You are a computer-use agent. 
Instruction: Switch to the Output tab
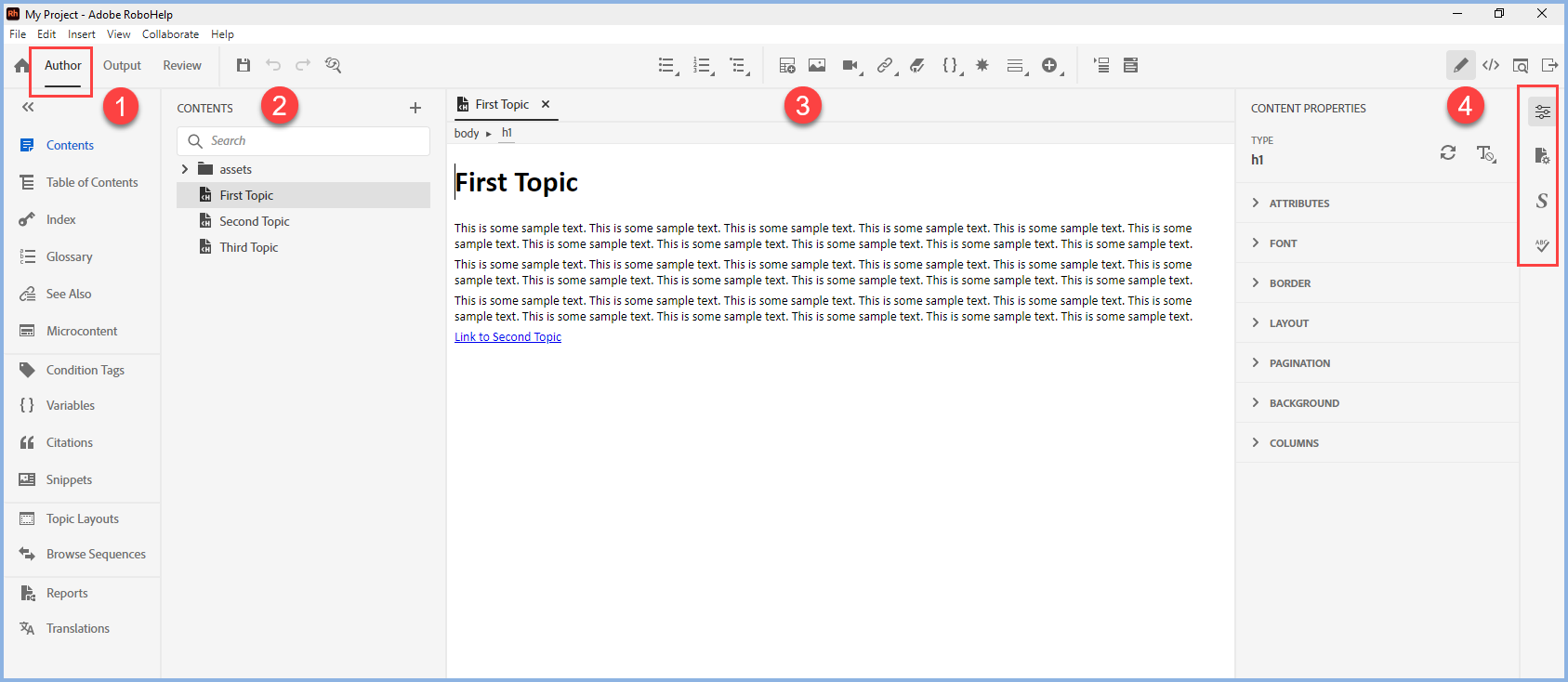pos(122,65)
